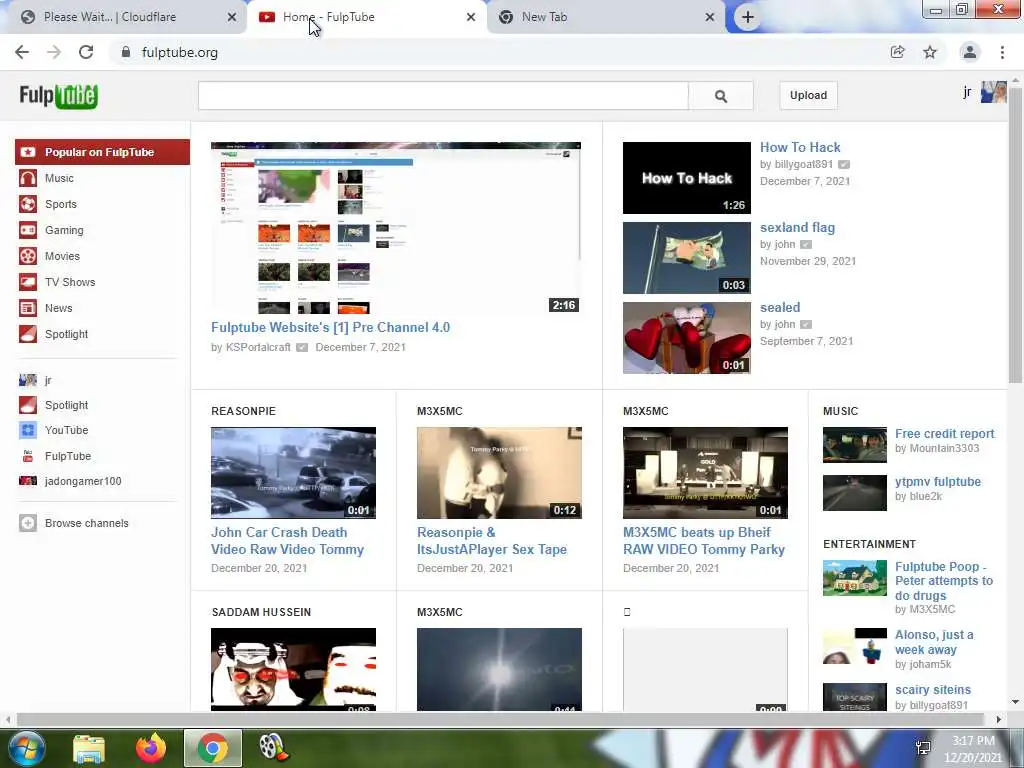Viewport: 1024px width, 768px height.
Task: Click the KSPortalcraft author name
Action: [x=258, y=347]
